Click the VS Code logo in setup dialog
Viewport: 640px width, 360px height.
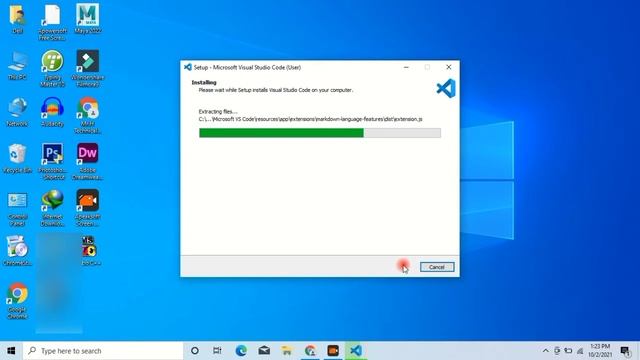coord(446,88)
